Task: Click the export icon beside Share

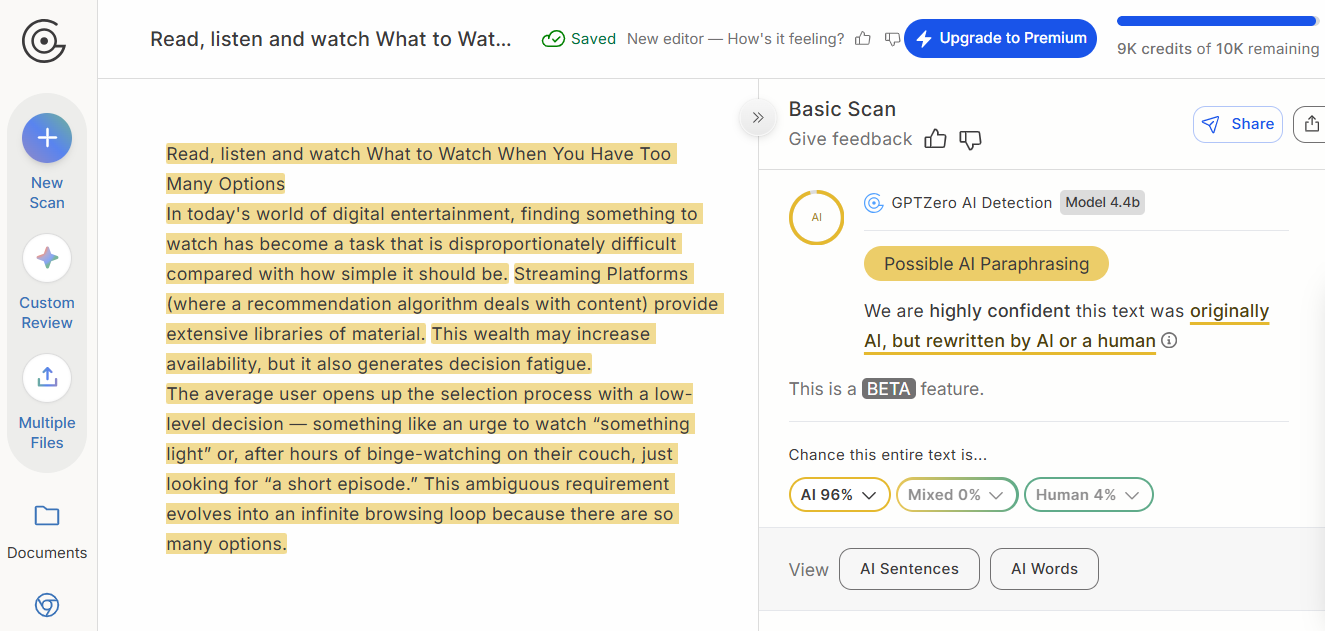Action: pyautogui.click(x=1310, y=124)
